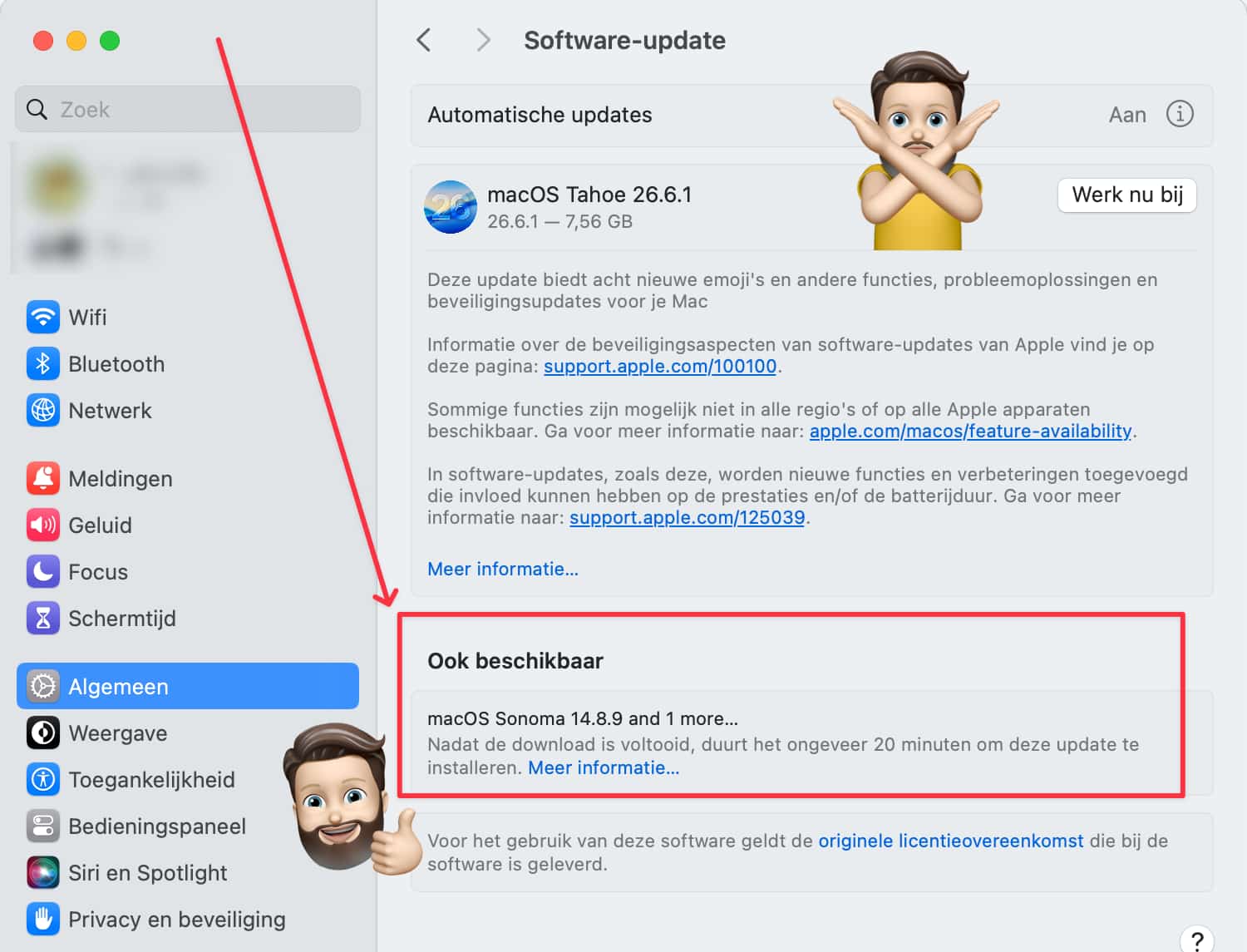This screenshot has height=952, width=1247.
Task: Go forward with the right chevron
Action: click(x=483, y=40)
